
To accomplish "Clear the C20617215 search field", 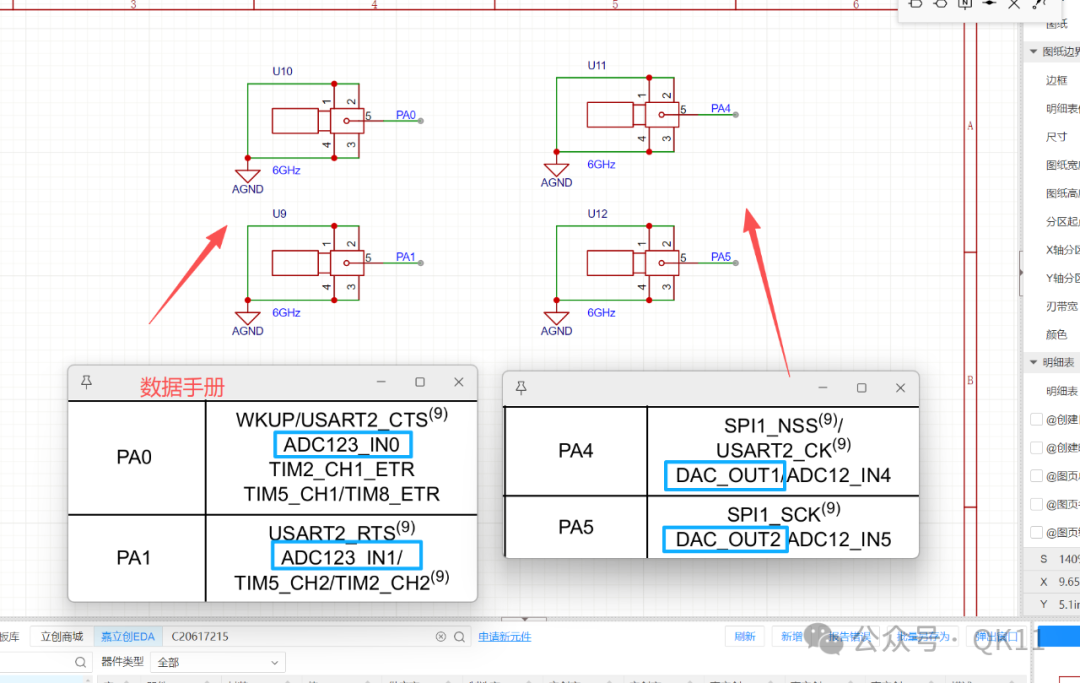I will click(x=441, y=637).
